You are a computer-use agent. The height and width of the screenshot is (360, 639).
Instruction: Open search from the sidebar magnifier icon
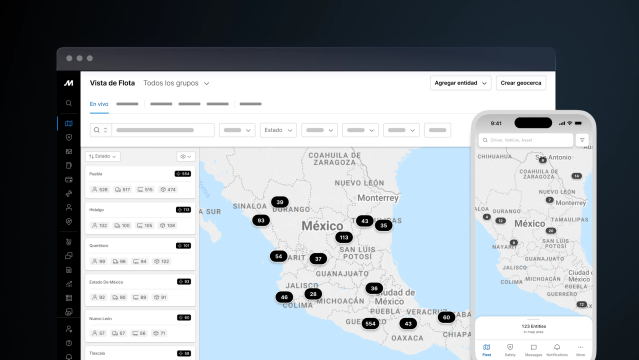(x=69, y=103)
